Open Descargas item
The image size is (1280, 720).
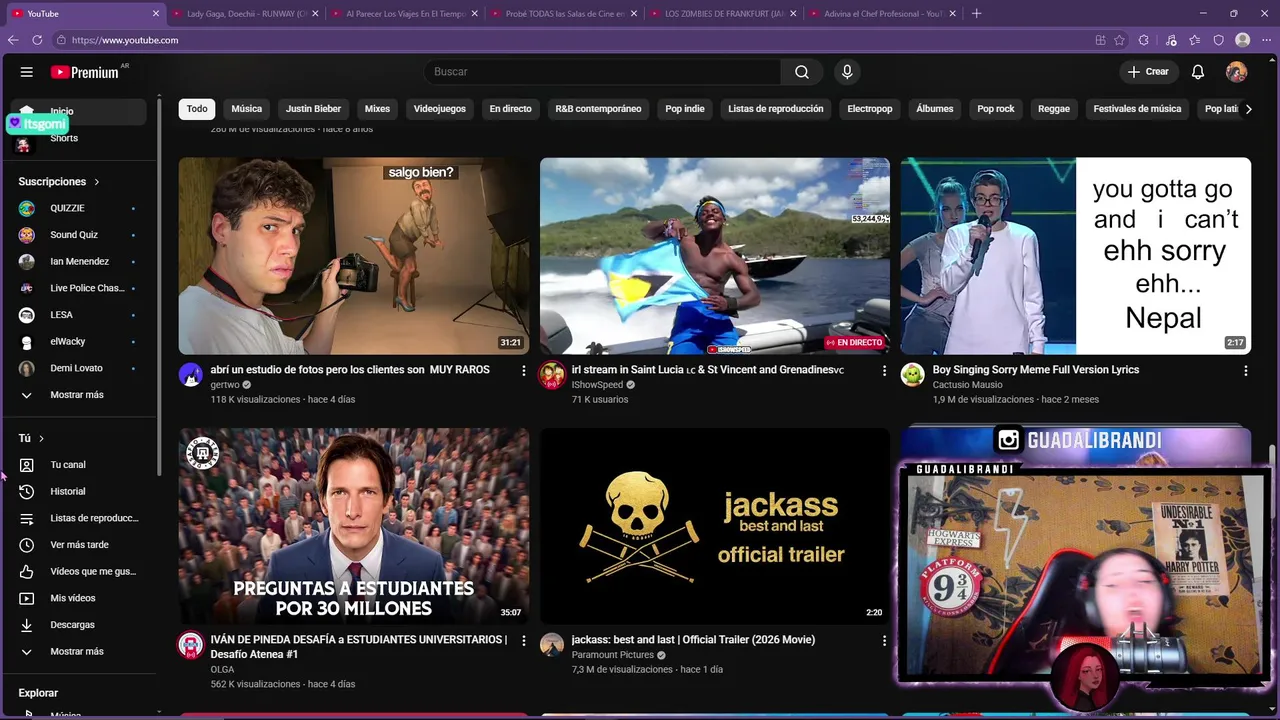80,625
